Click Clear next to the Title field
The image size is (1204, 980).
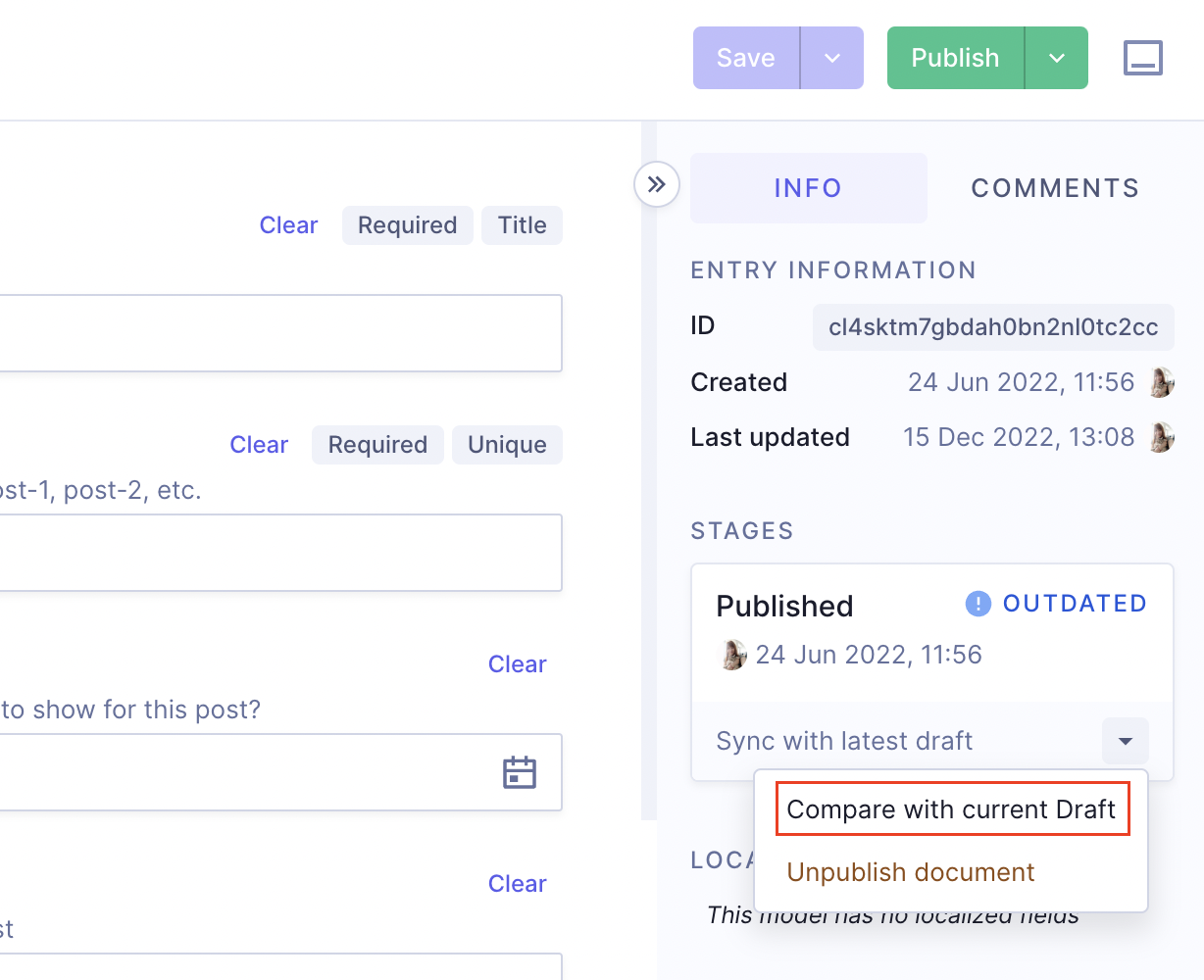pyautogui.click(x=288, y=225)
